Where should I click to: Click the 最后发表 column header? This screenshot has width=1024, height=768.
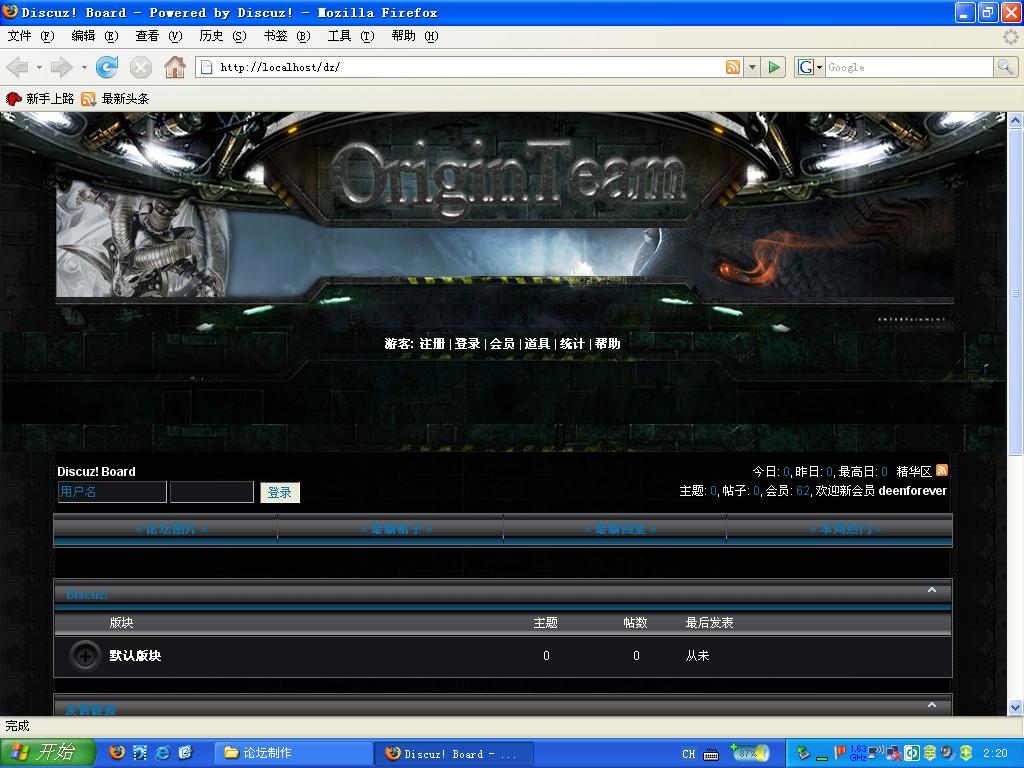point(709,623)
